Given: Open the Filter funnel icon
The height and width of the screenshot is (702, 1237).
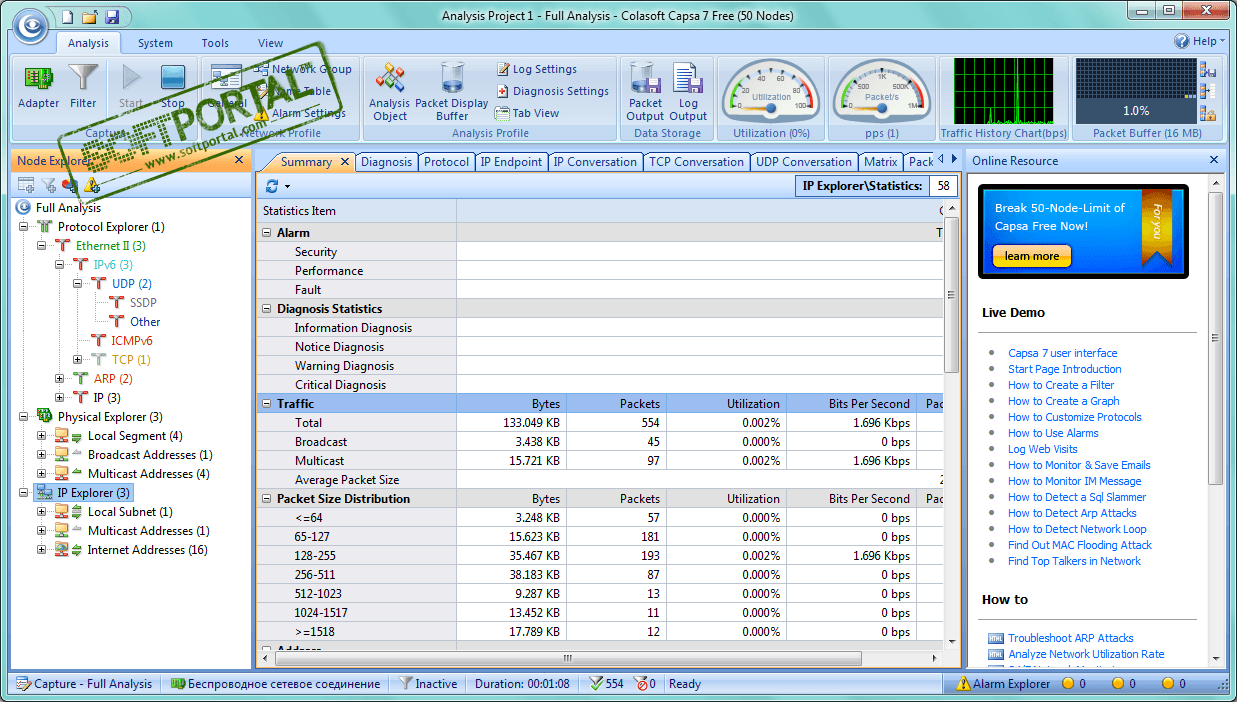Looking at the screenshot, I should pos(83,86).
